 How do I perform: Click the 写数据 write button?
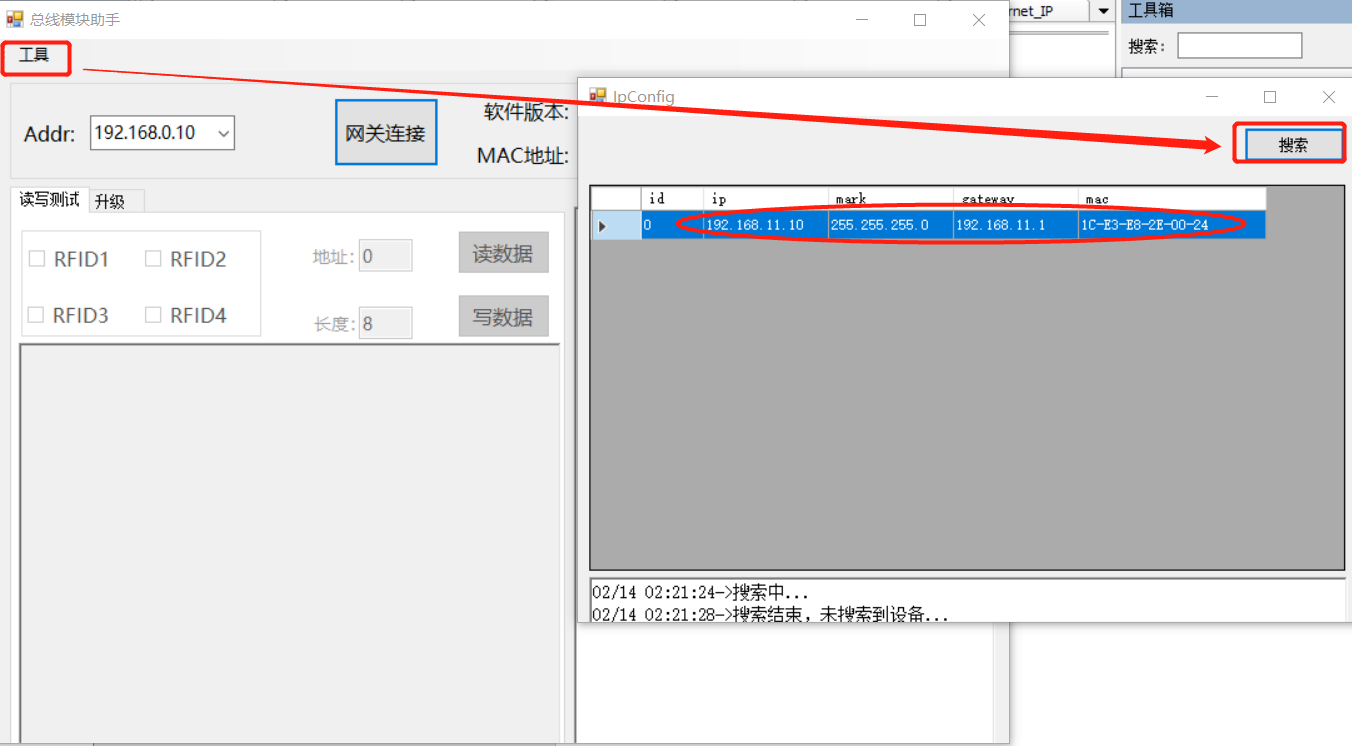coord(503,316)
